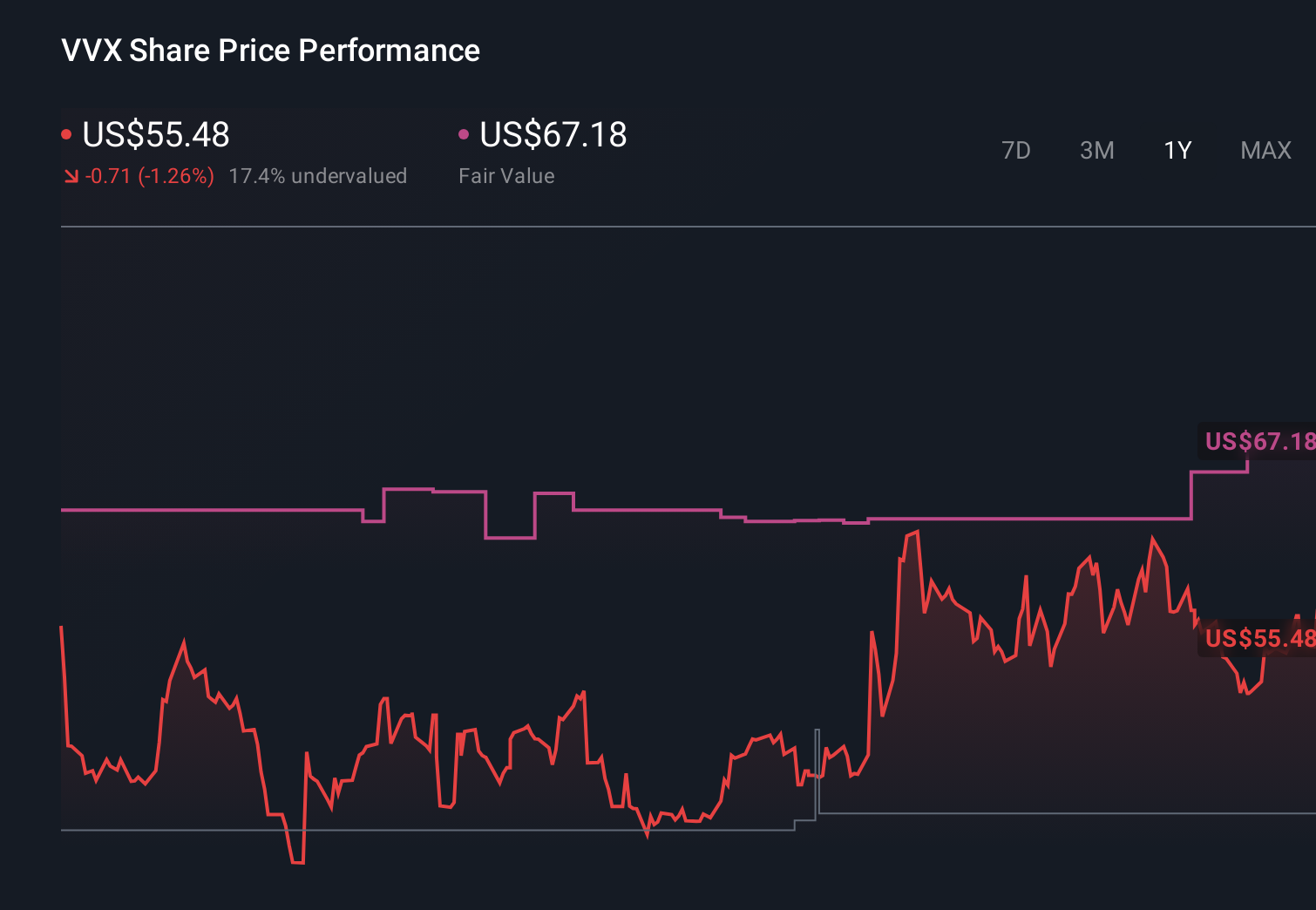Expand the MAX time range view
Viewport: 1316px width, 910px height.
[x=1265, y=150]
